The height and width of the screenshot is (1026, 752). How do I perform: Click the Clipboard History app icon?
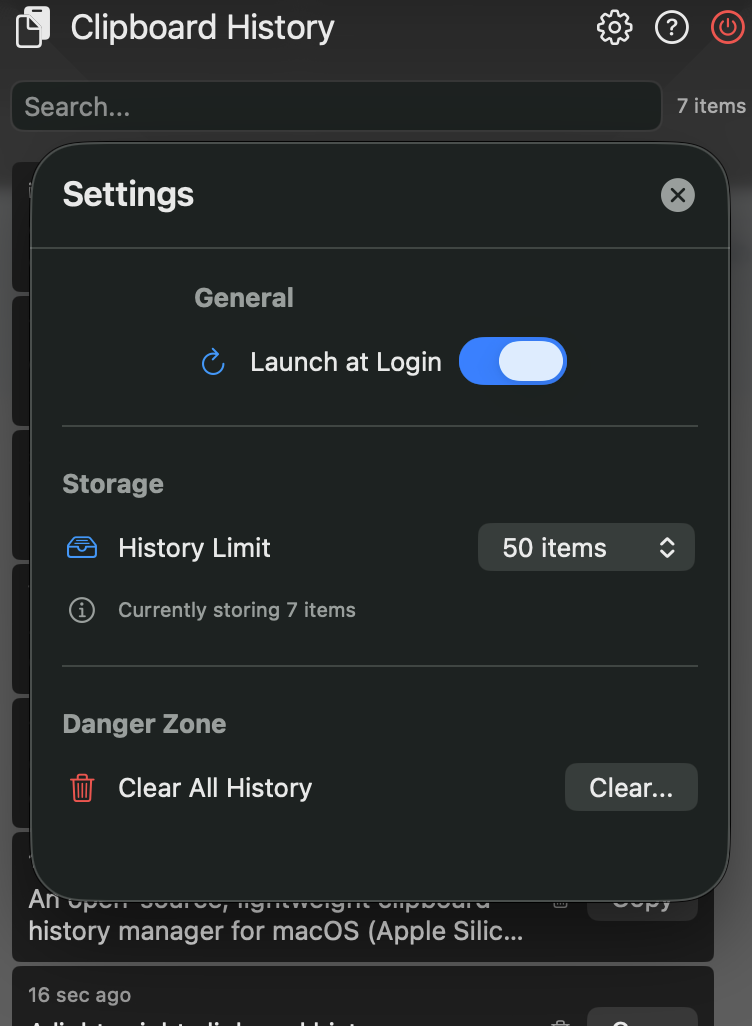[33, 27]
